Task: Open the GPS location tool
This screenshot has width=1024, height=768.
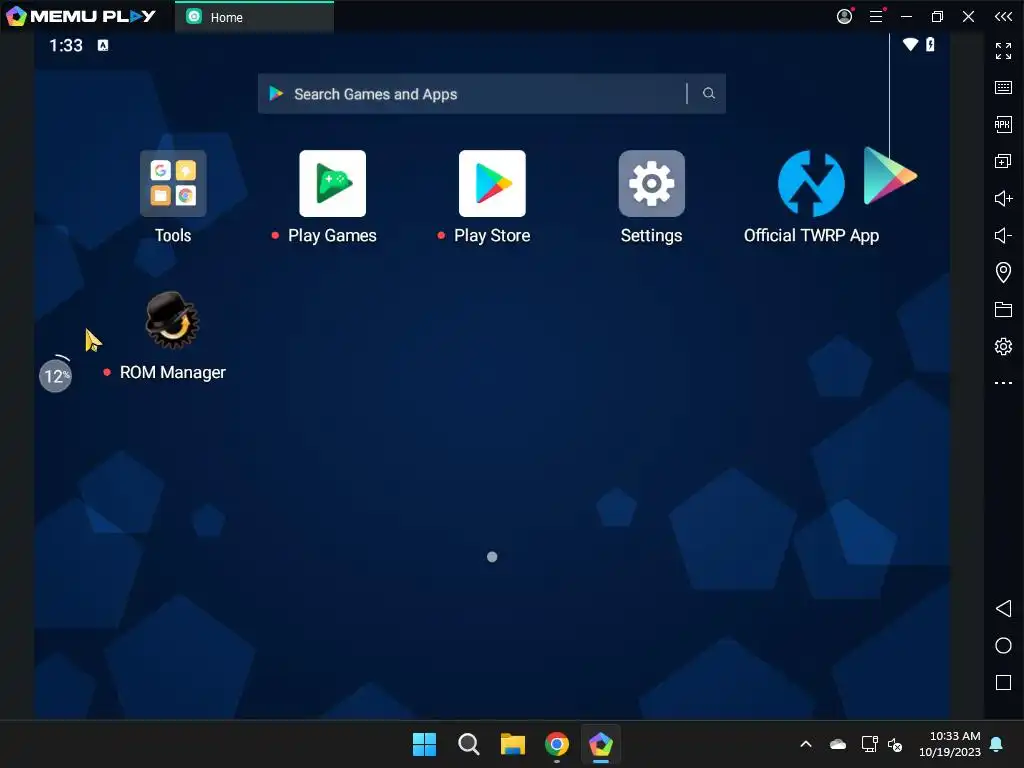Action: point(1003,272)
